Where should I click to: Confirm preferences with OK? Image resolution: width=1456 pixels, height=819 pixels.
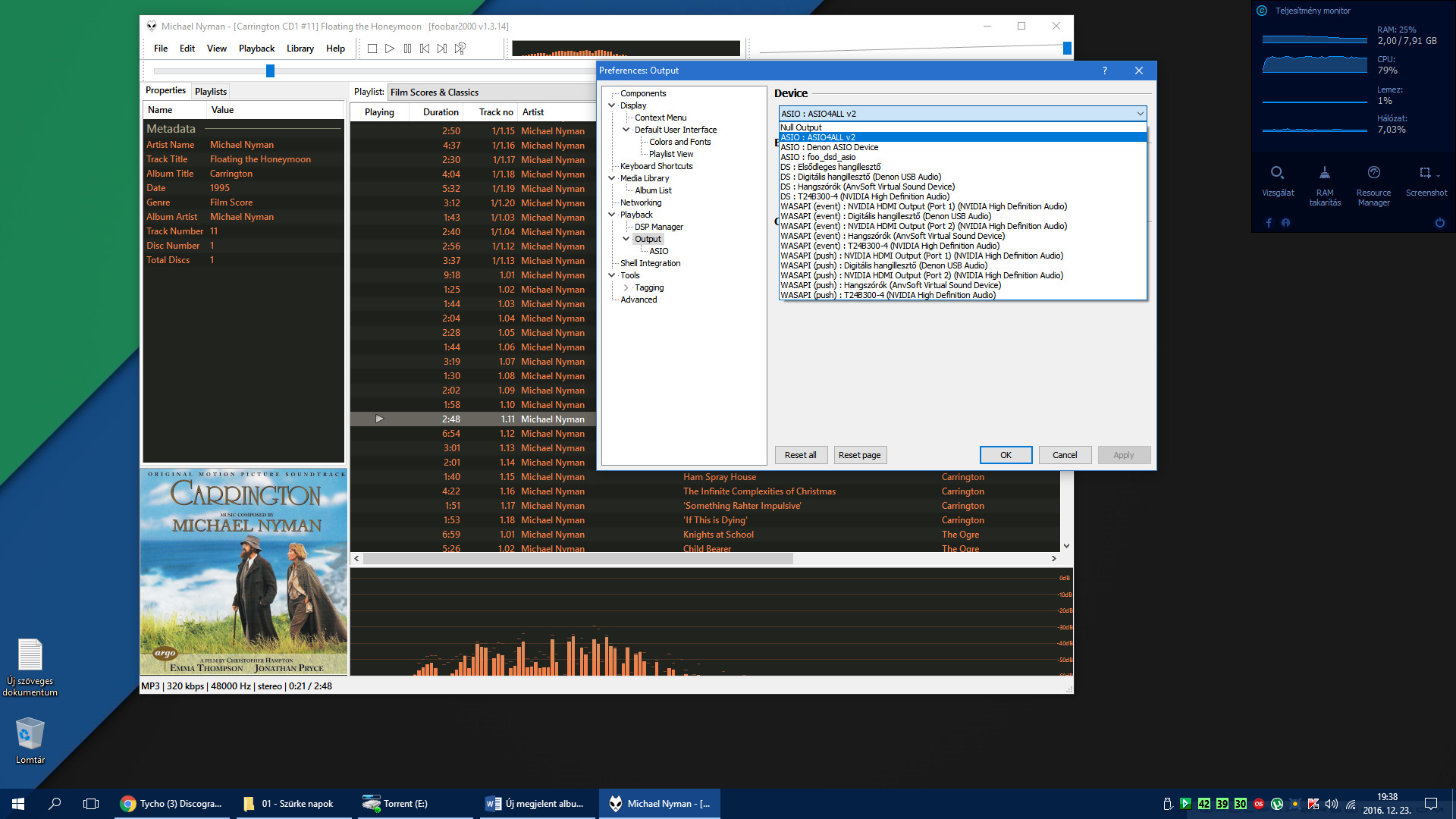[1006, 455]
